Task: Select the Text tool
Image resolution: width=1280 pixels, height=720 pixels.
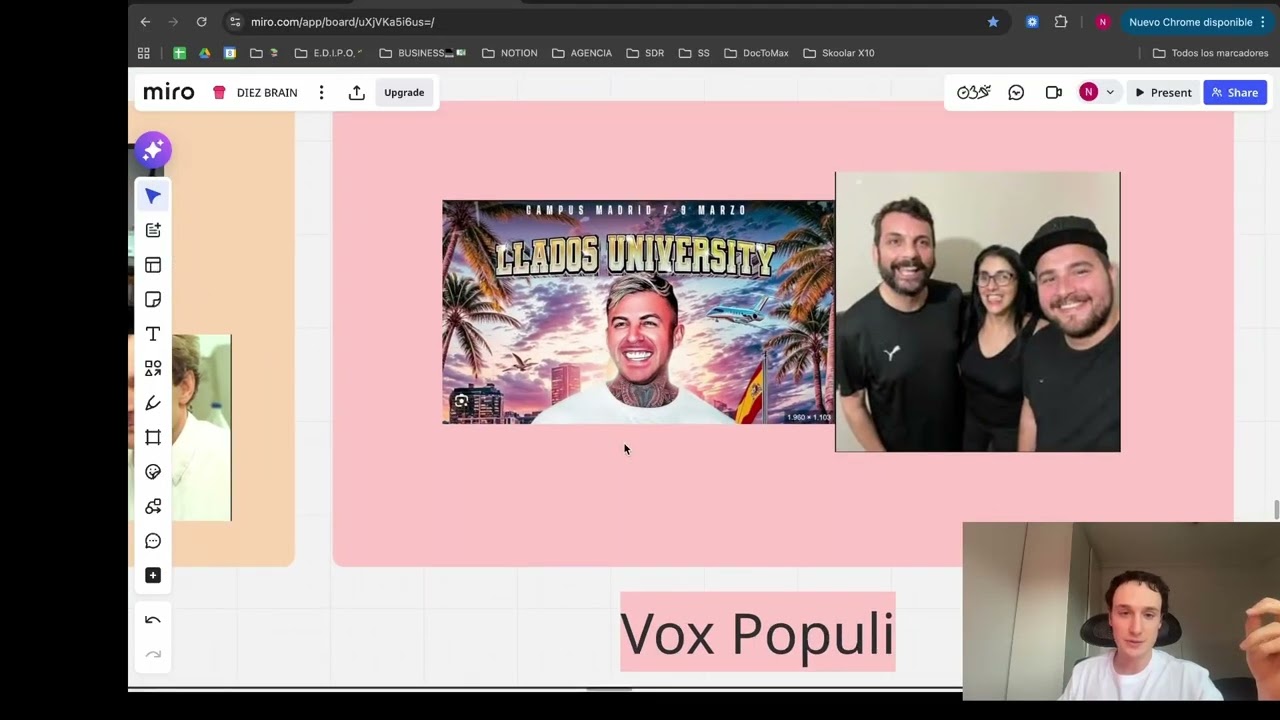Action: 153,334
